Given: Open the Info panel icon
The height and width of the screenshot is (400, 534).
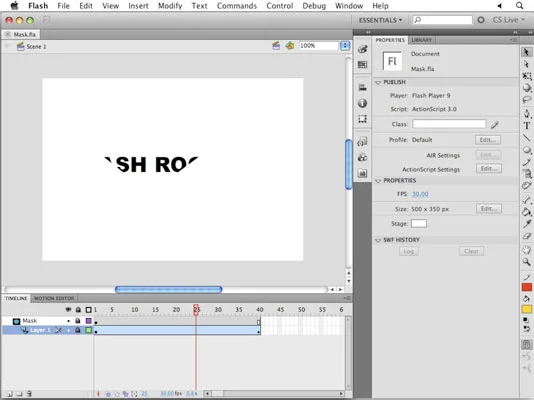Looking at the screenshot, I should (362, 103).
